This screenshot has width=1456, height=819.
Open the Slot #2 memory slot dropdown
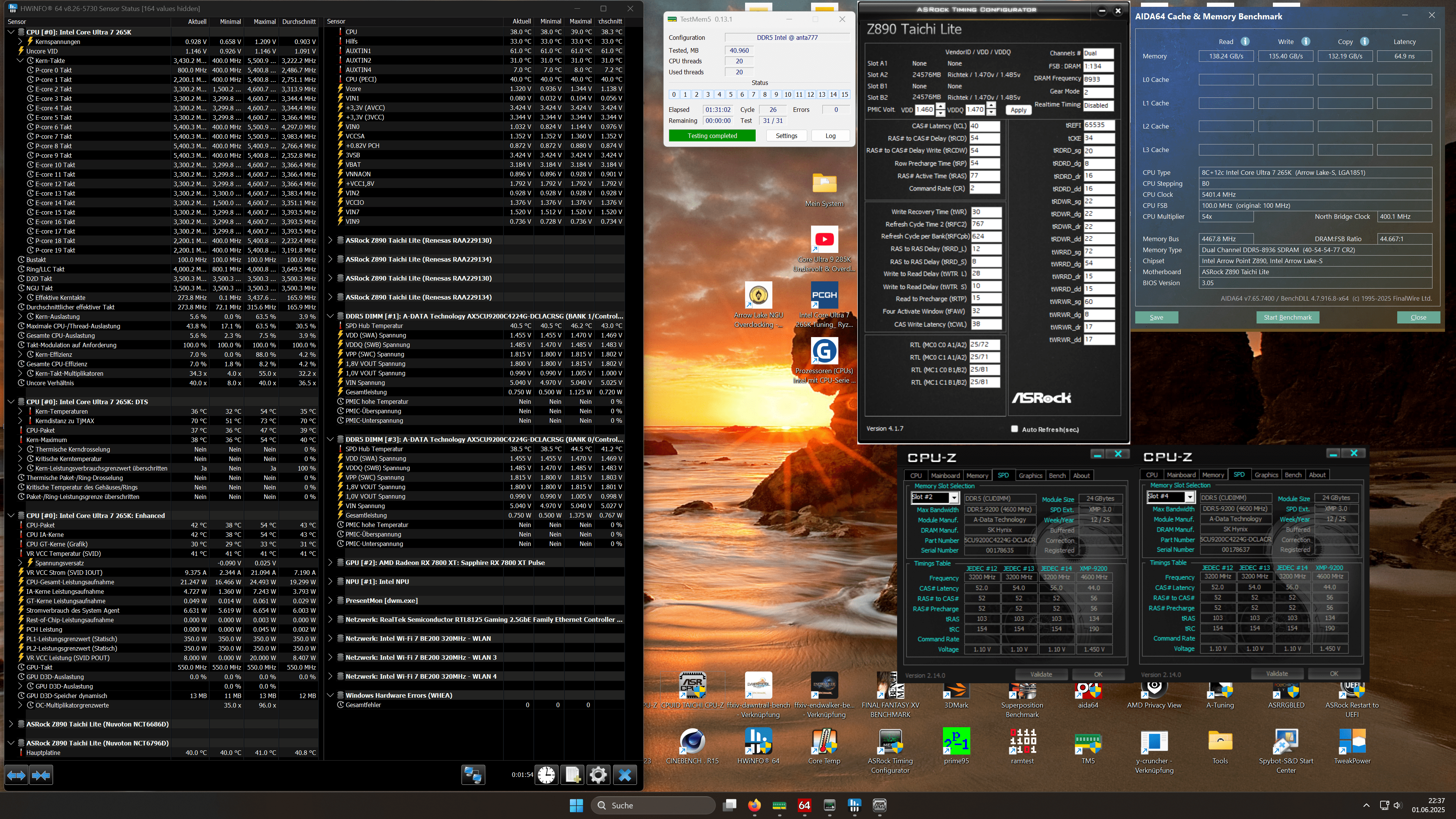tap(954, 497)
